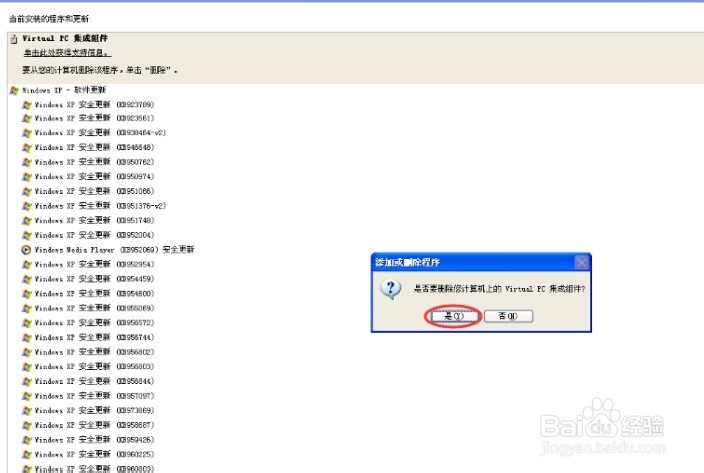Click icon of security update KB938464-v2

coord(27,133)
